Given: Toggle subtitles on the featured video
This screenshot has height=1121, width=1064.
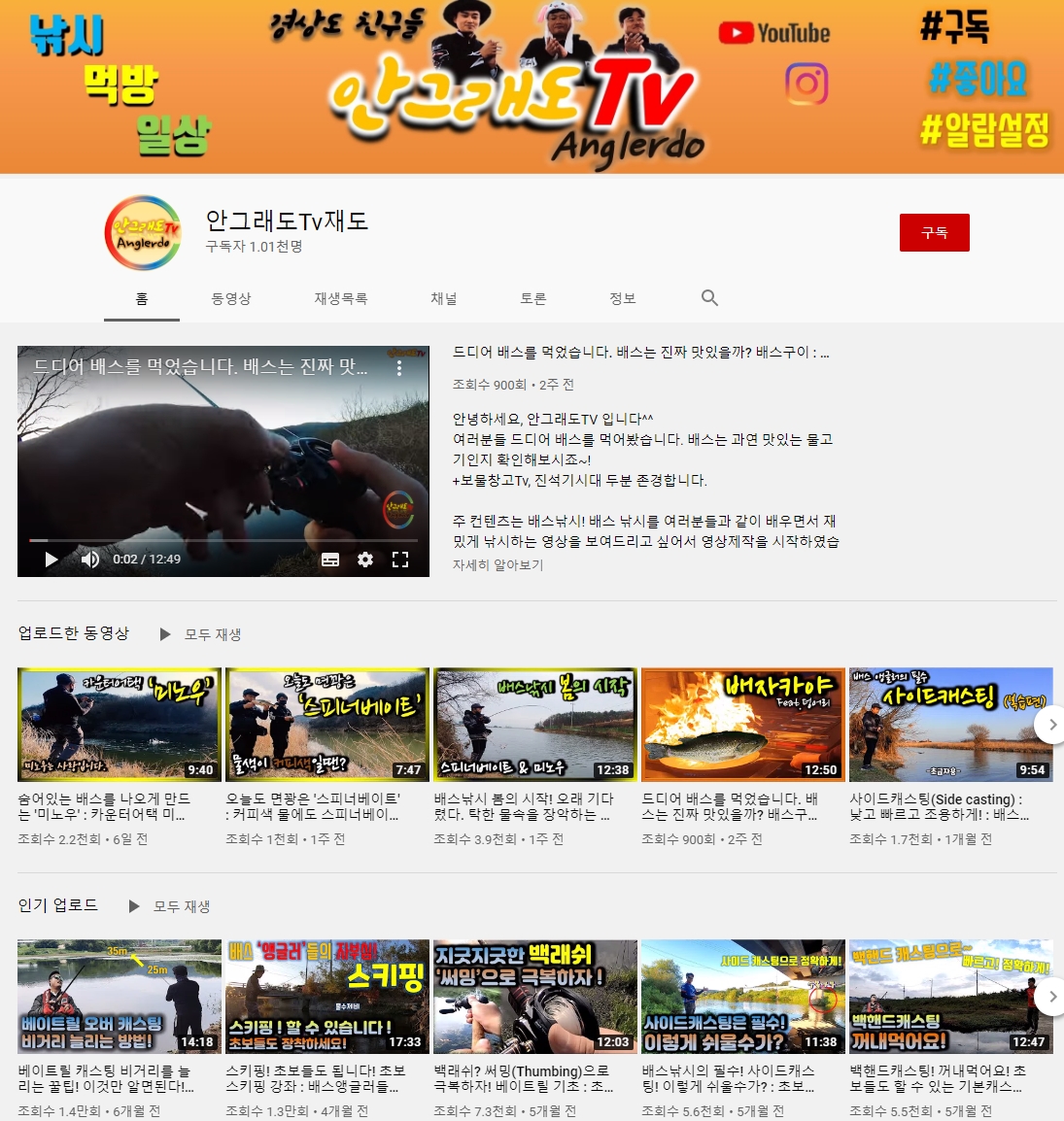Looking at the screenshot, I should click(330, 560).
